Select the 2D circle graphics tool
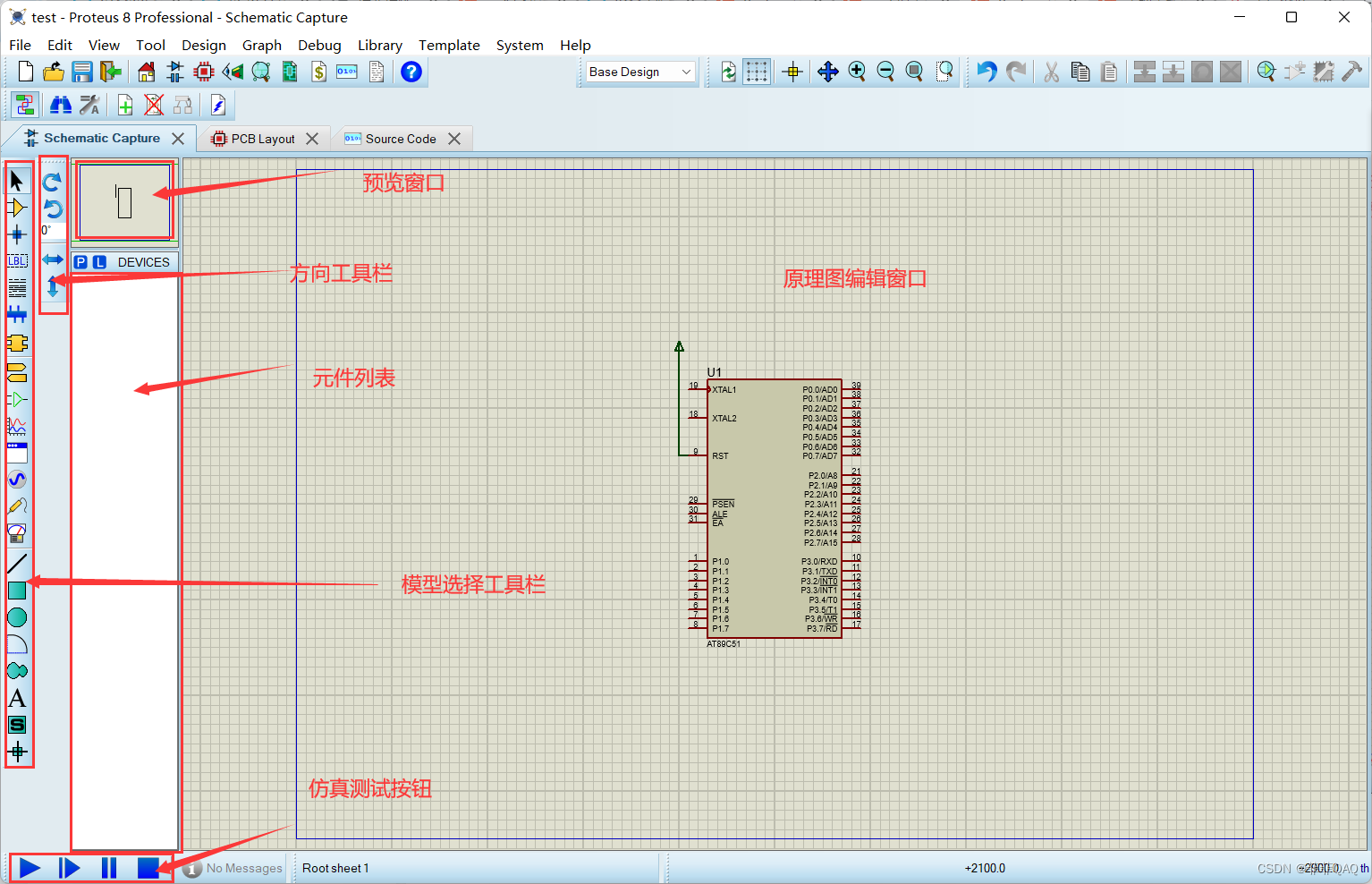Image resolution: width=1372 pixels, height=884 pixels. [17, 617]
